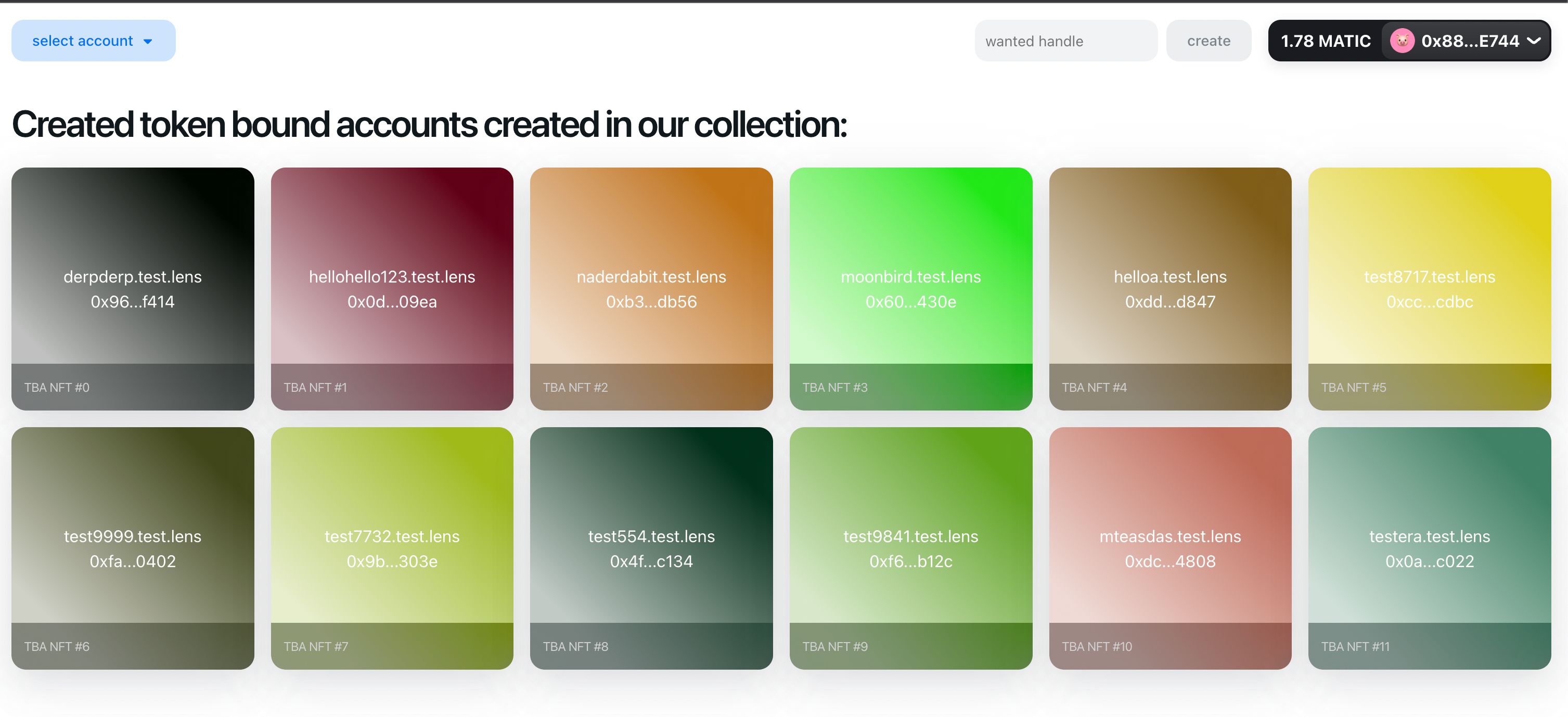Viewport: 1568px width, 717px height.
Task: Open the helloa.test.lens card
Action: [1170, 288]
